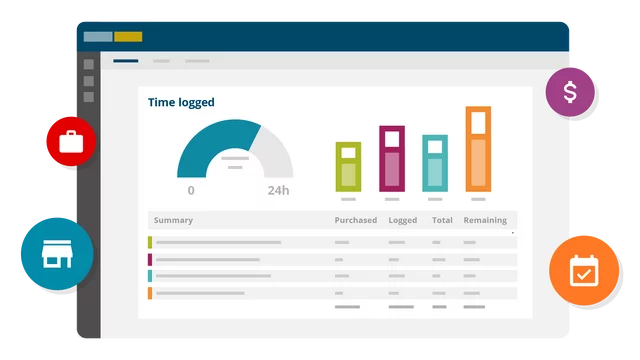Image resolution: width=640 pixels, height=360 pixels.
Task: Select the orange marker summary row
Action: click(332, 293)
